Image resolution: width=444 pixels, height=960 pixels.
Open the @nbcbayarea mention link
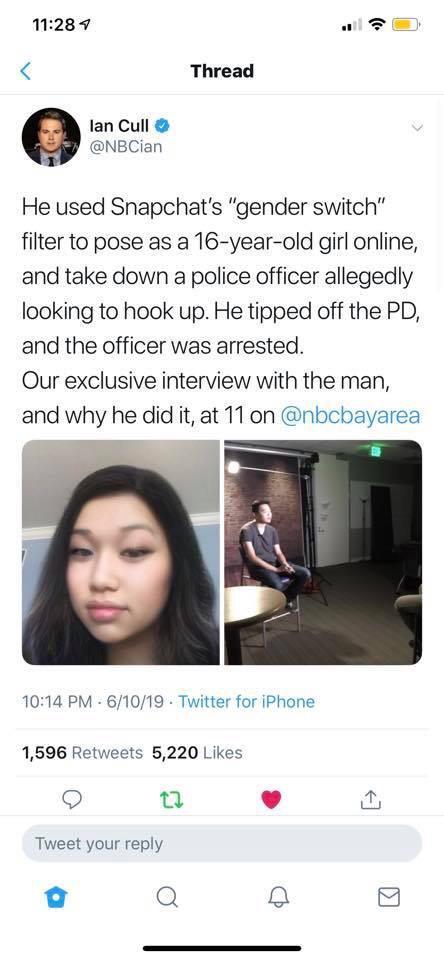[350, 416]
